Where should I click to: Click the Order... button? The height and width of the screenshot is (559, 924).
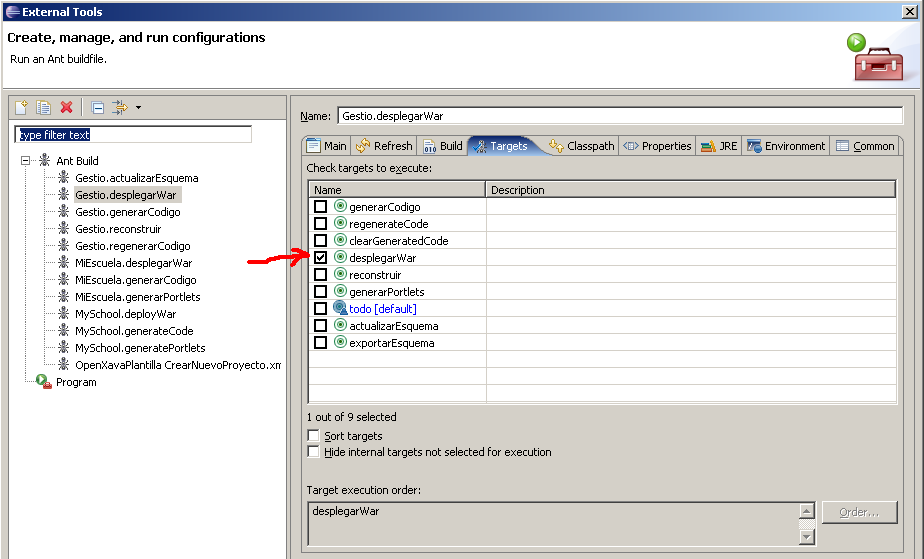coord(859,512)
